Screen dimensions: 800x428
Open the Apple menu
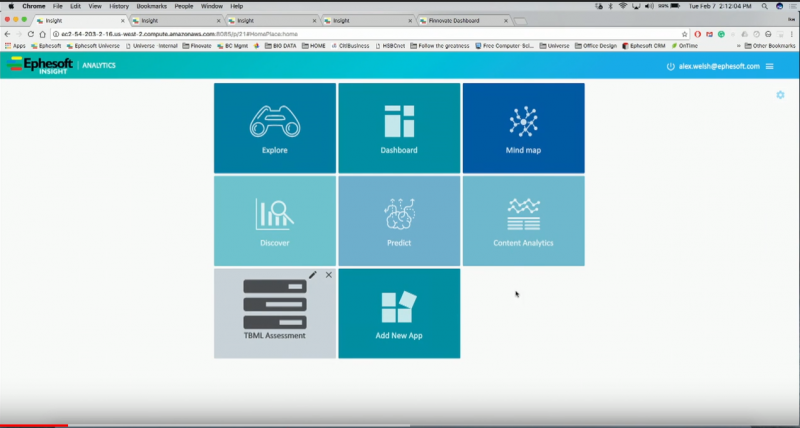point(11,6)
